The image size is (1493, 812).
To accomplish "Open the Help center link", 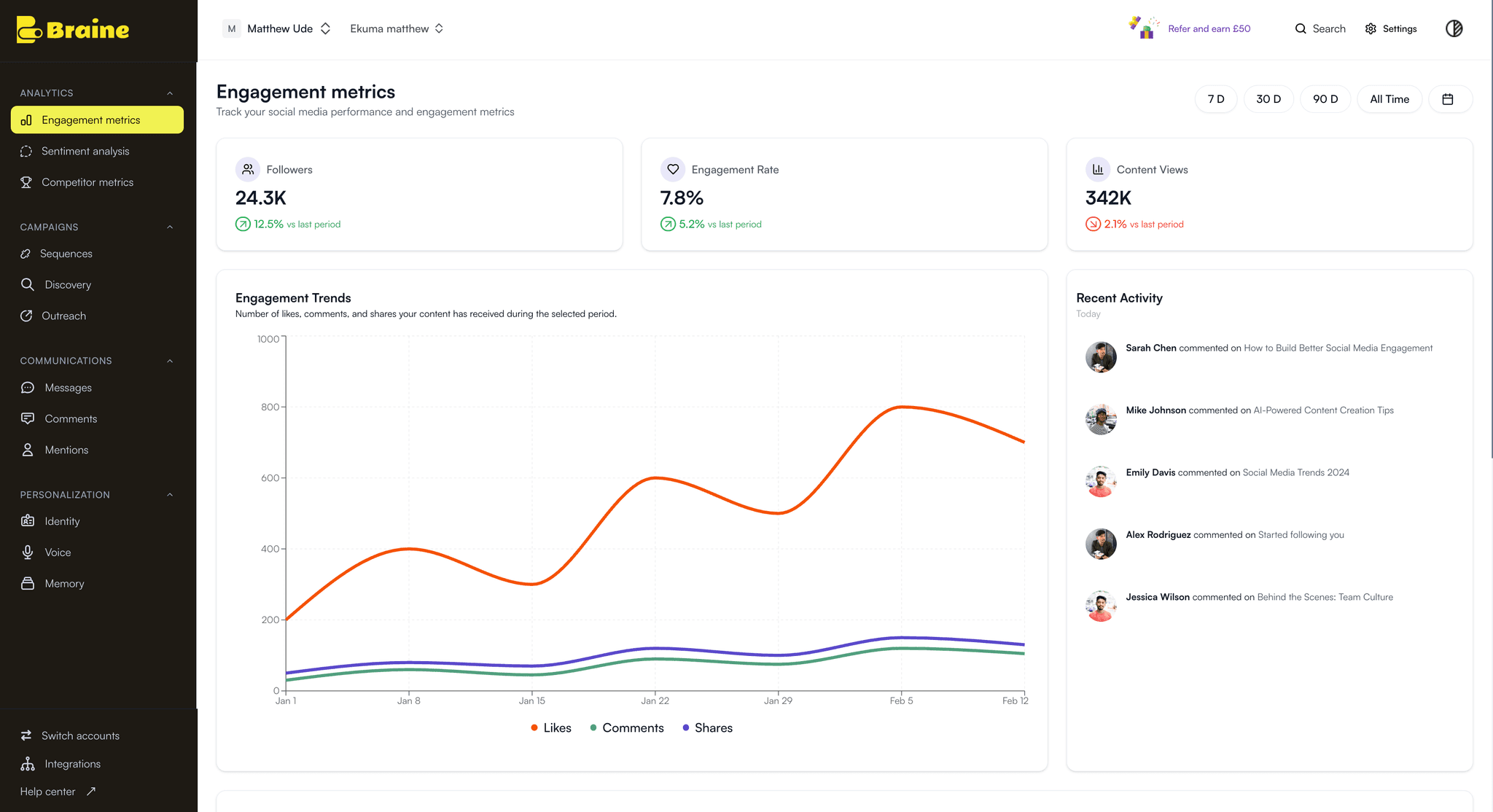I will tap(48, 792).
